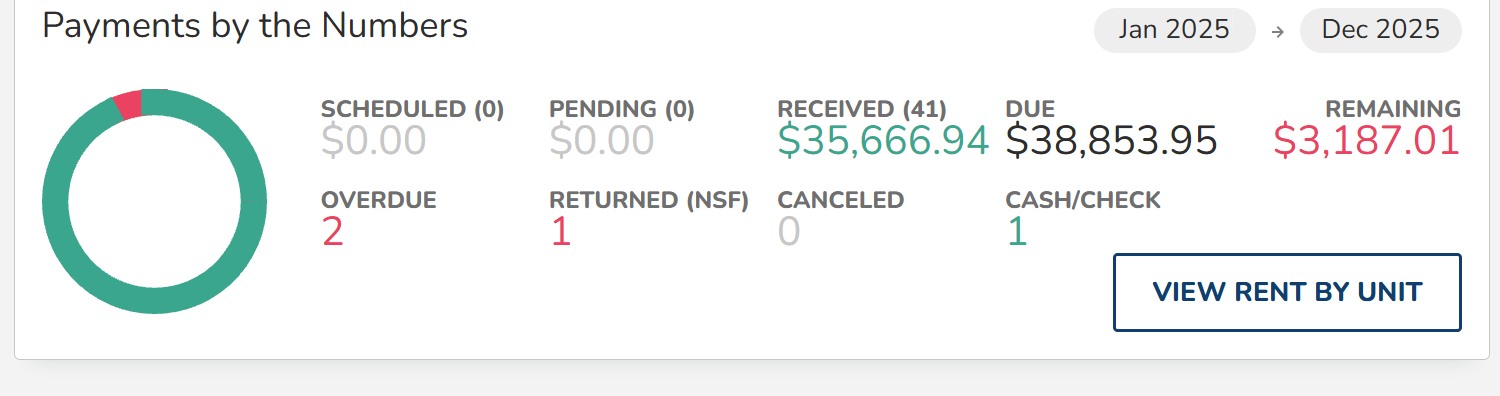Click the arrow between the date ranges
This screenshot has height=396, width=1500.
tap(1277, 31)
